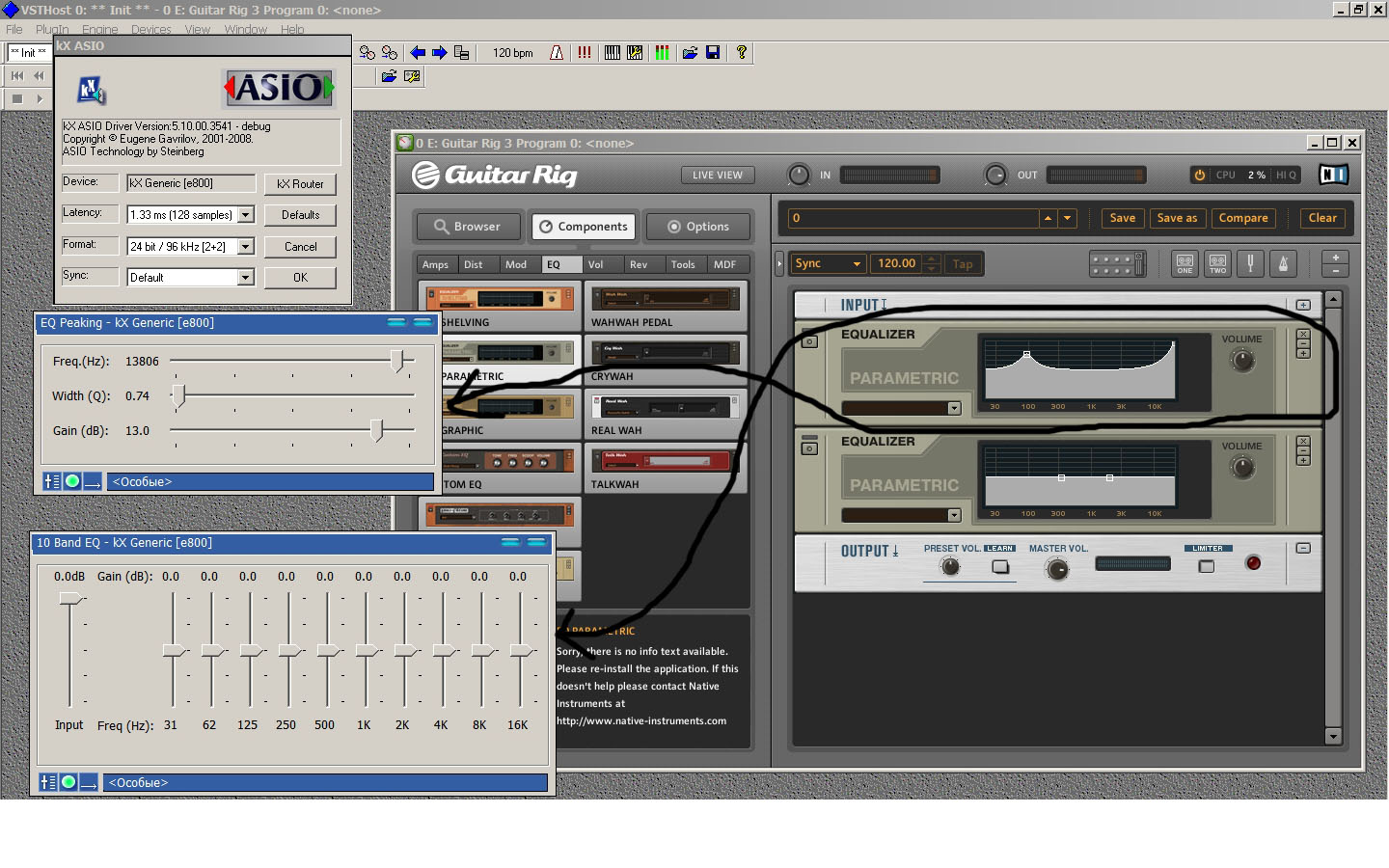Toggle power on first Equalizer Parametric module
Screen dimensions: 1389x868
tap(809, 341)
